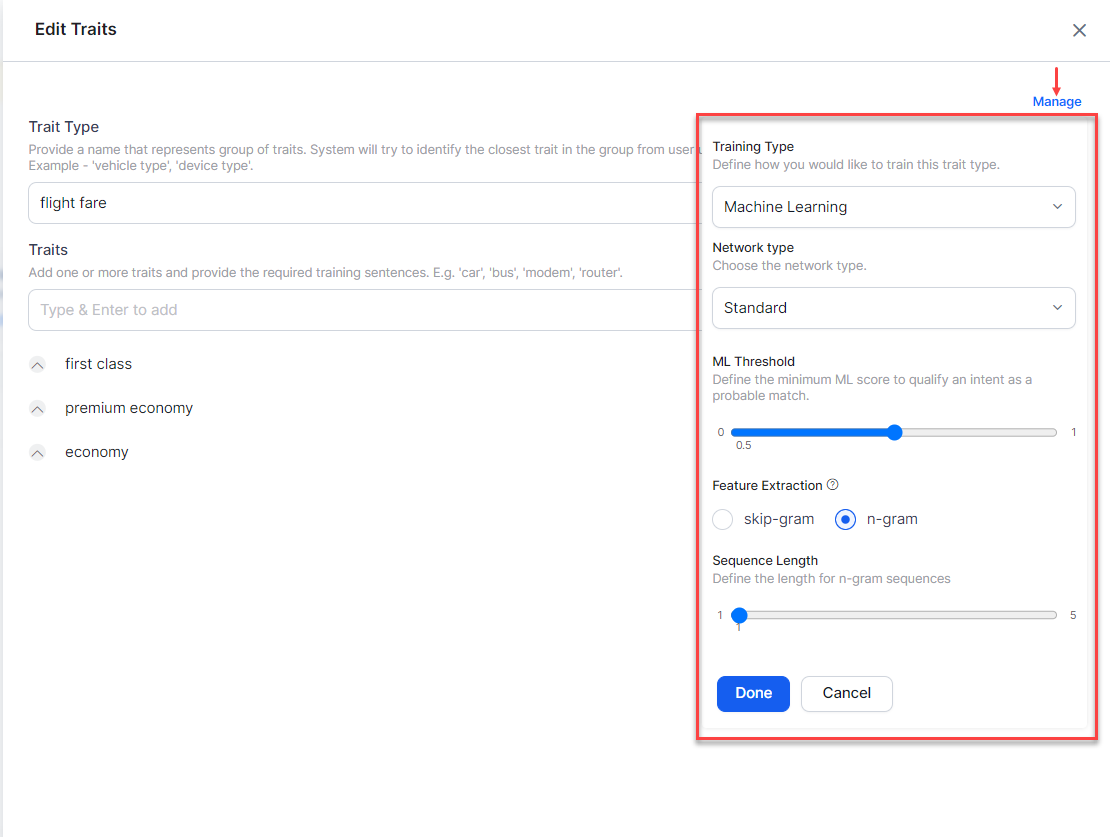1110x837 pixels.
Task: Click the Cancel button
Action: tap(846, 694)
